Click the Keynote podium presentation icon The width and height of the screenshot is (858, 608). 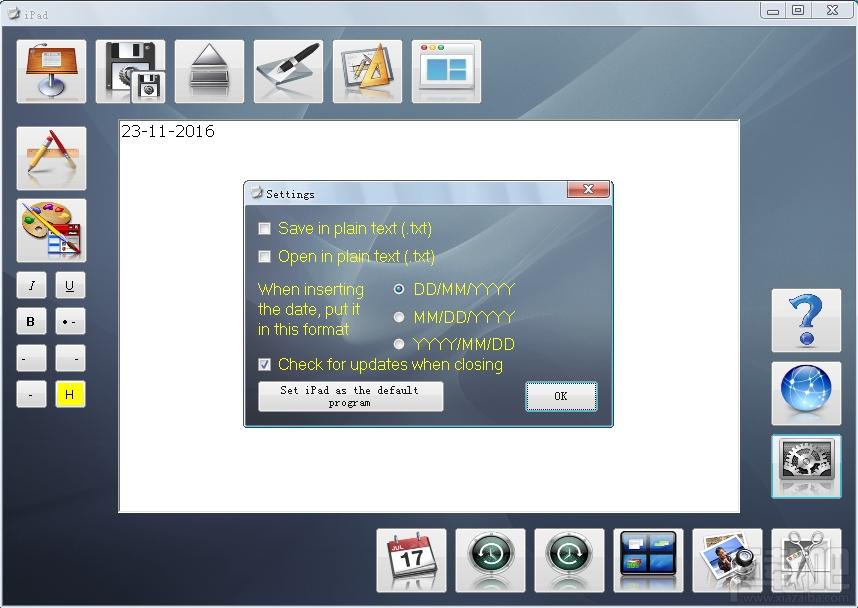[51, 71]
